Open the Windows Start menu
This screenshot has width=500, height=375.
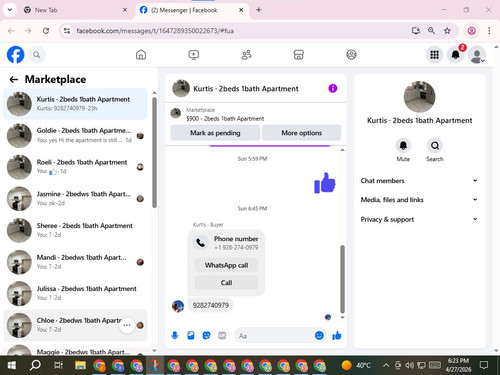12,366
